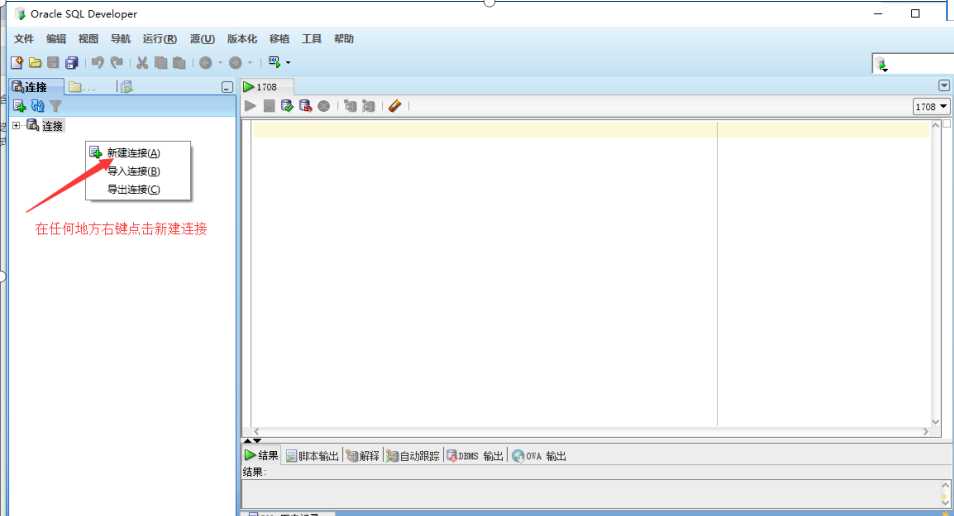Choose 新建连接(A) from context menu
954x516 pixels.
[x=133, y=153]
